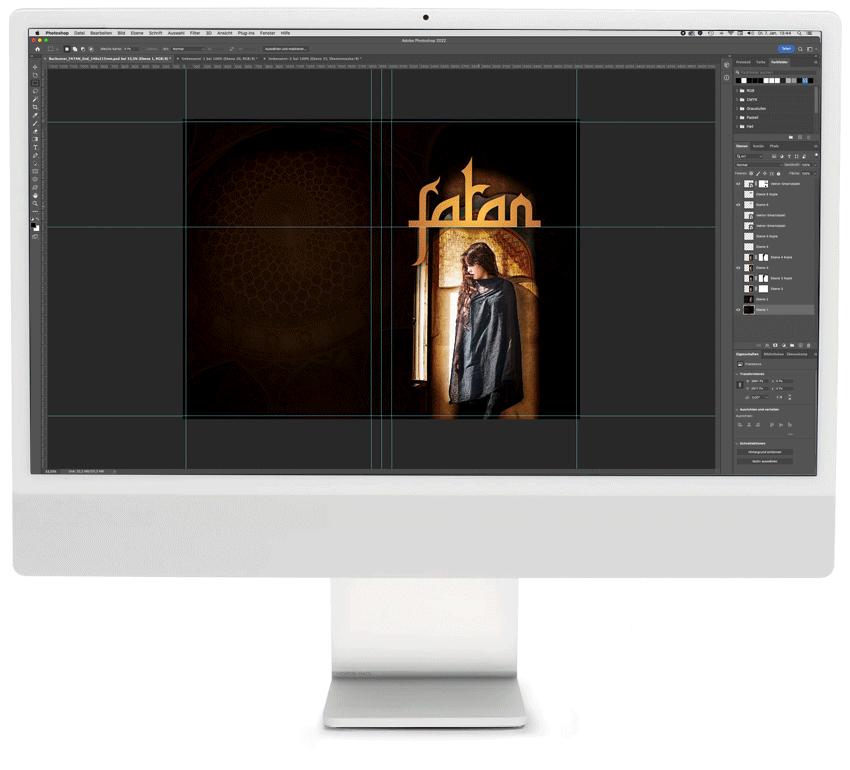Toggle visibility of Ebene 6 layer
The image size is (850, 770).
pos(739,205)
